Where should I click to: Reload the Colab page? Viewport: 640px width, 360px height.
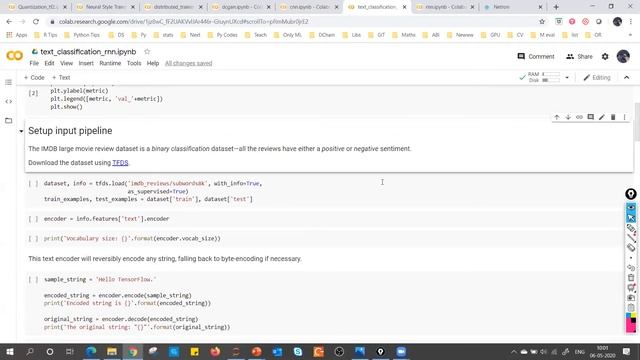pyautogui.click(x=36, y=22)
